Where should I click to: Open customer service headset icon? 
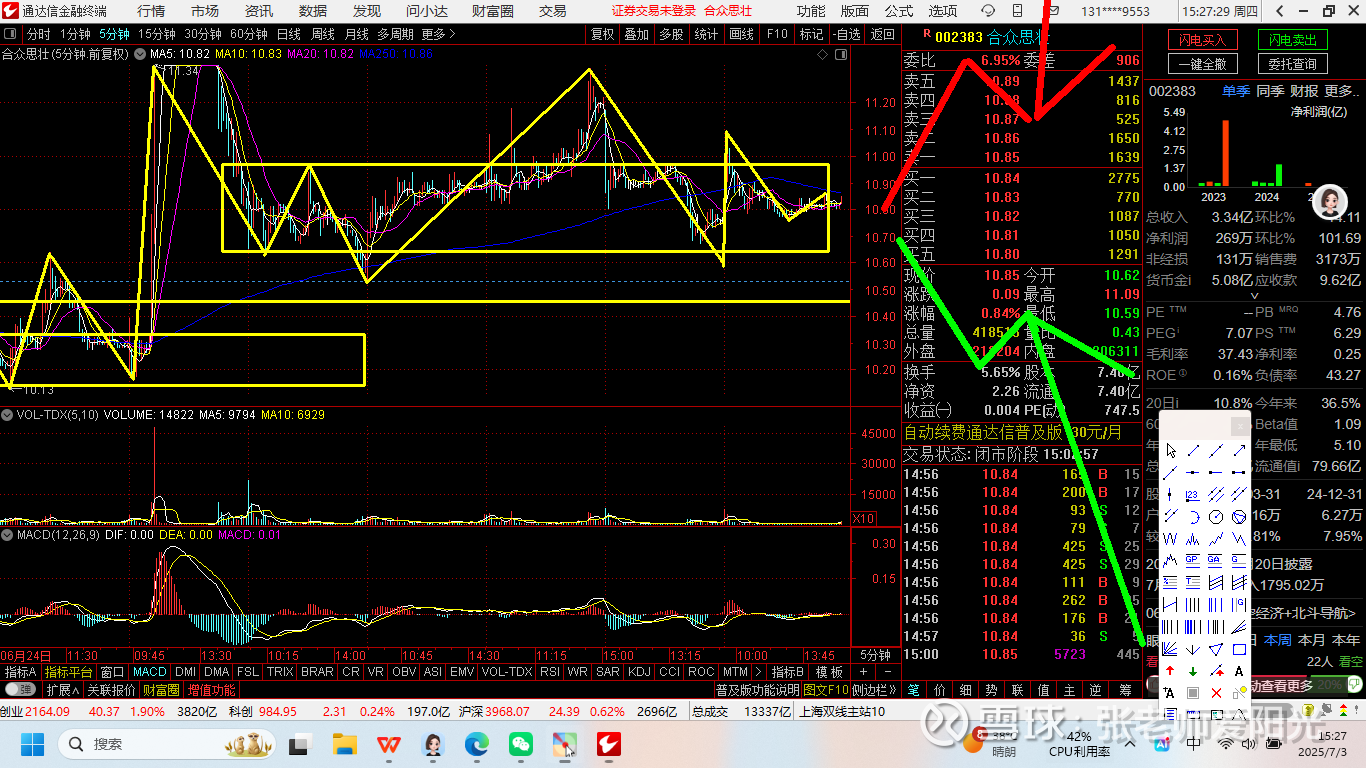tap(988, 11)
